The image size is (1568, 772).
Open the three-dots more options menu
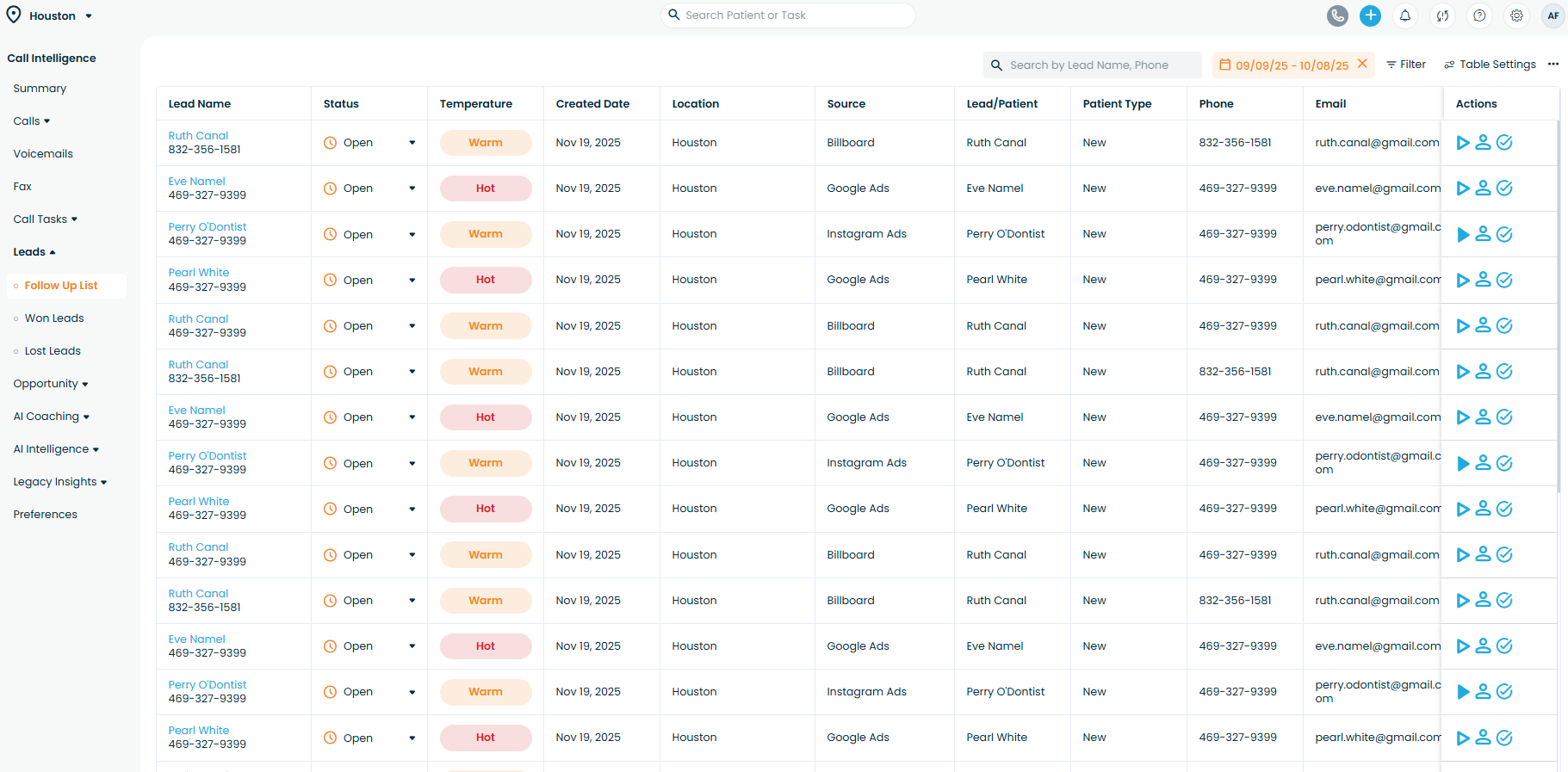[x=1553, y=65]
